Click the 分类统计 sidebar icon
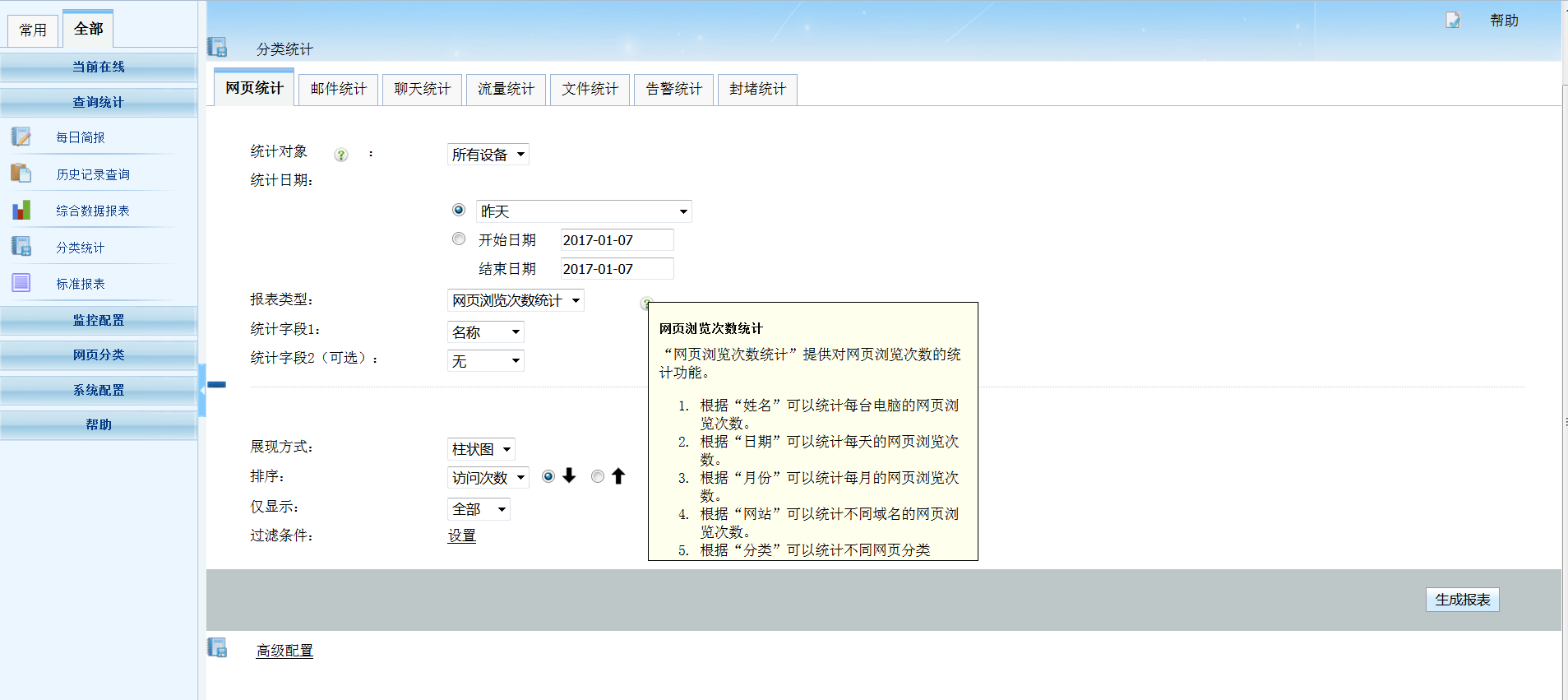The image size is (1568, 700). [x=21, y=247]
